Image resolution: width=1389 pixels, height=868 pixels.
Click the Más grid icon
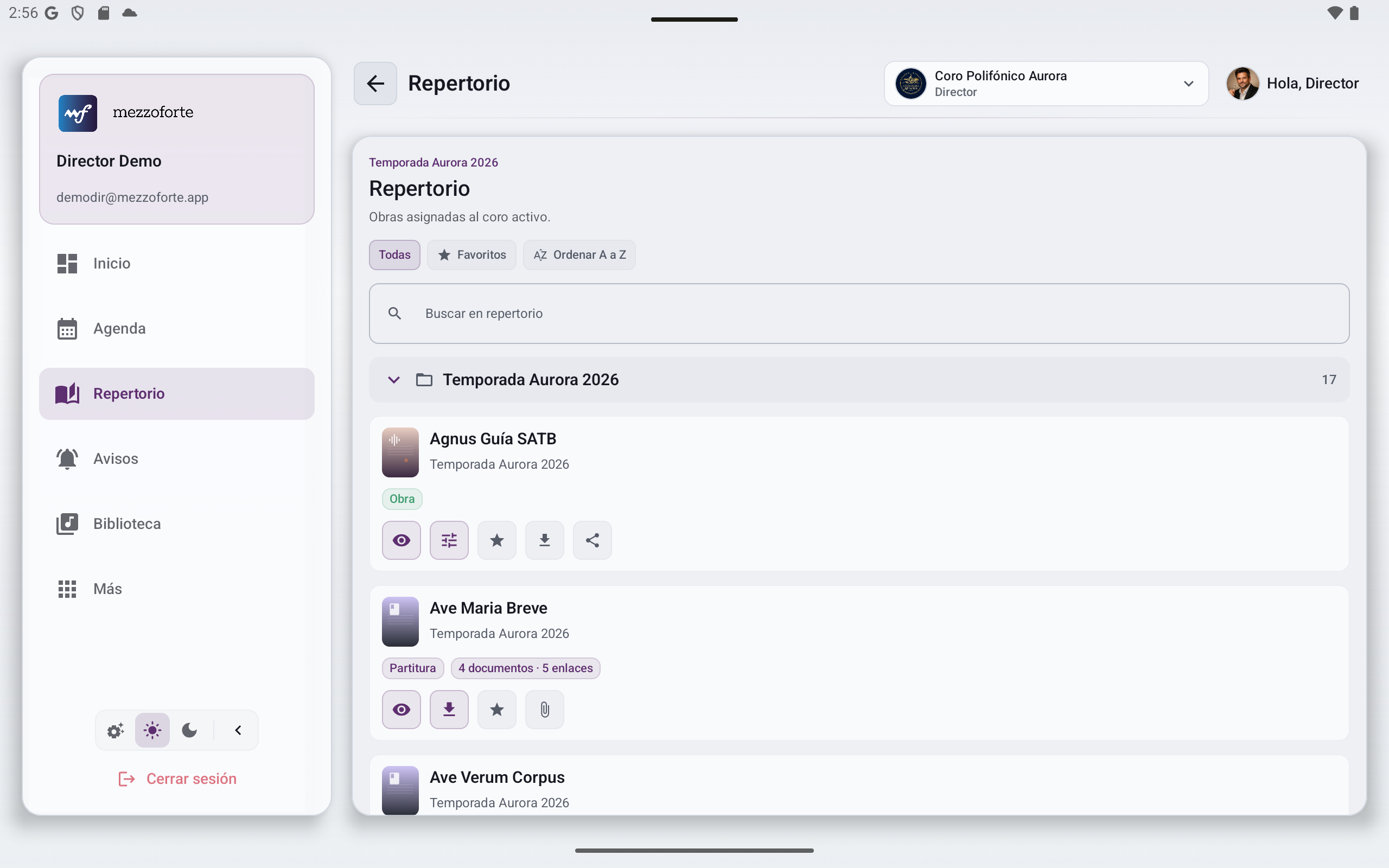67,589
